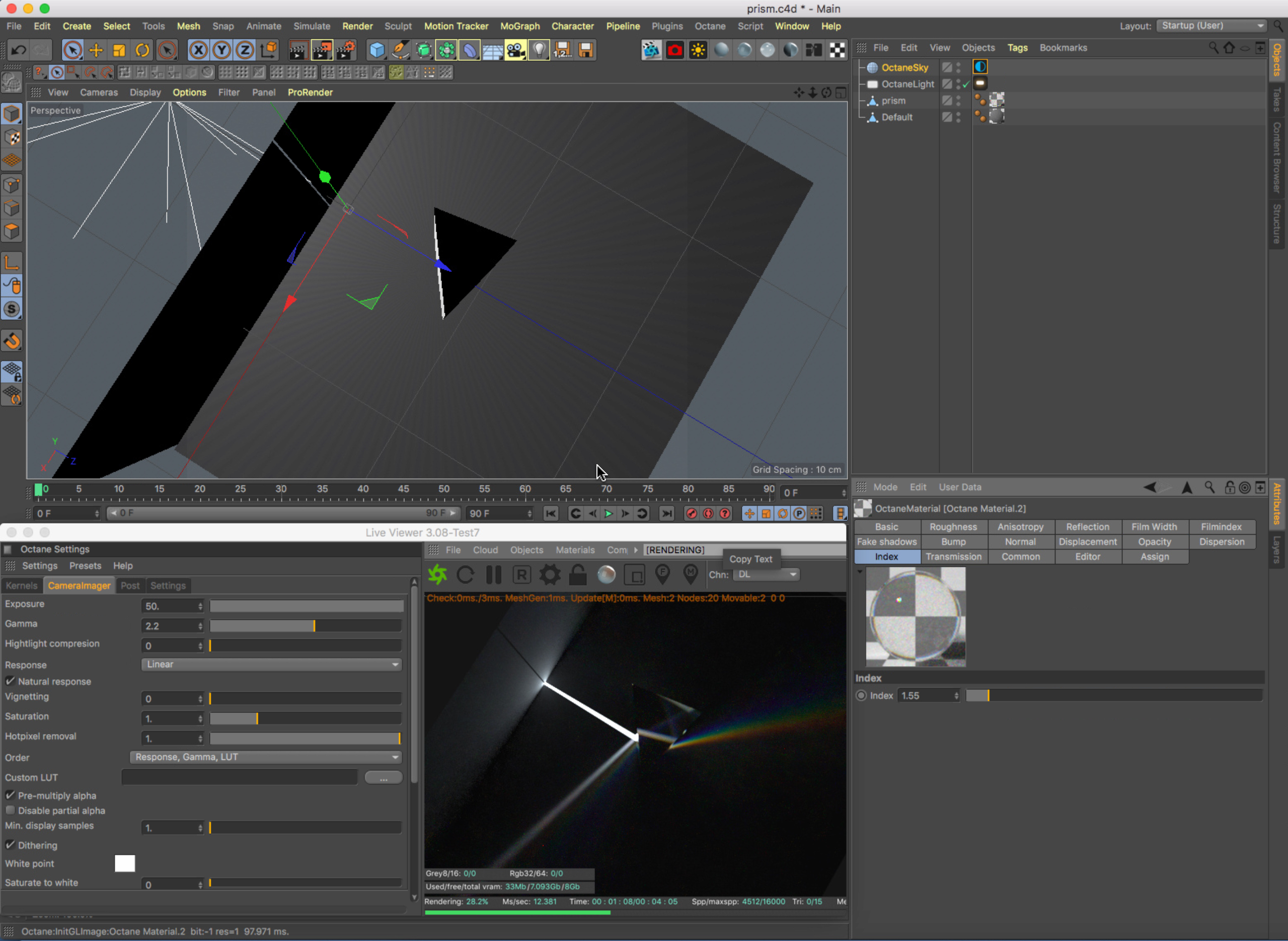The height and width of the screenshot is (941, 1288).
Task: Click the Cube primitive icon
Action: [376, 50]
